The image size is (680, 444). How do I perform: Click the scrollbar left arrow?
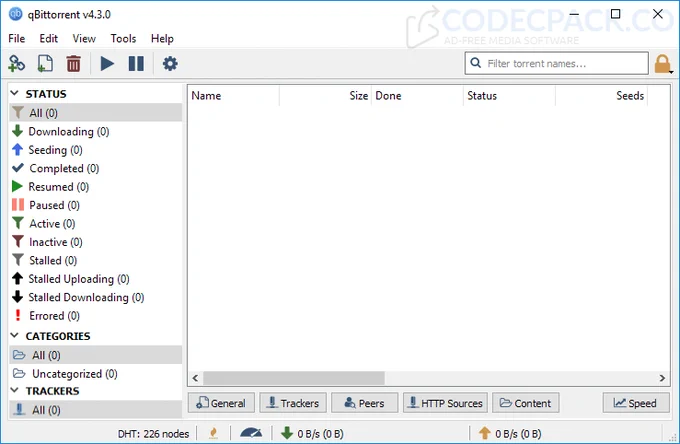click(x=195, y=378)
